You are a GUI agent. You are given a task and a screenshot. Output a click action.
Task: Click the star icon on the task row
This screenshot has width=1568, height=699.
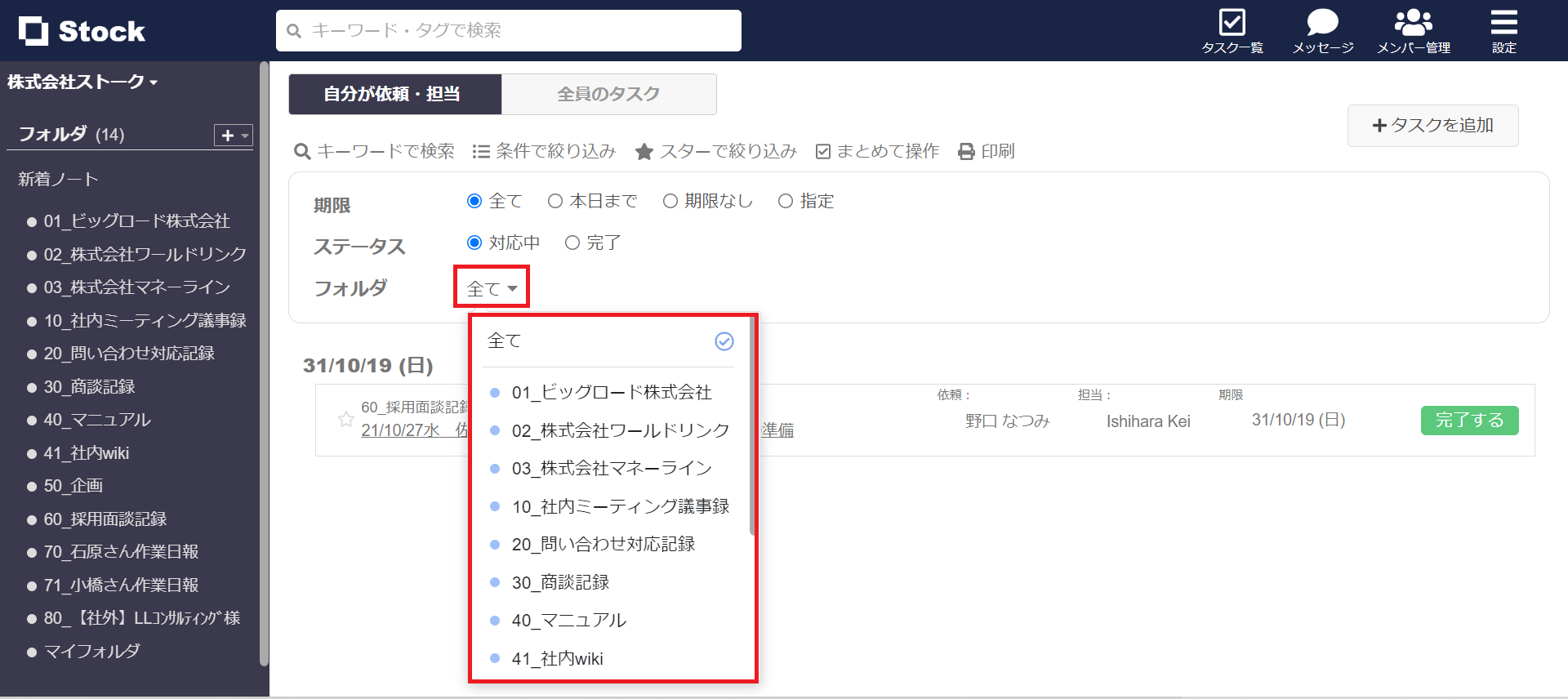coord(346,420)
